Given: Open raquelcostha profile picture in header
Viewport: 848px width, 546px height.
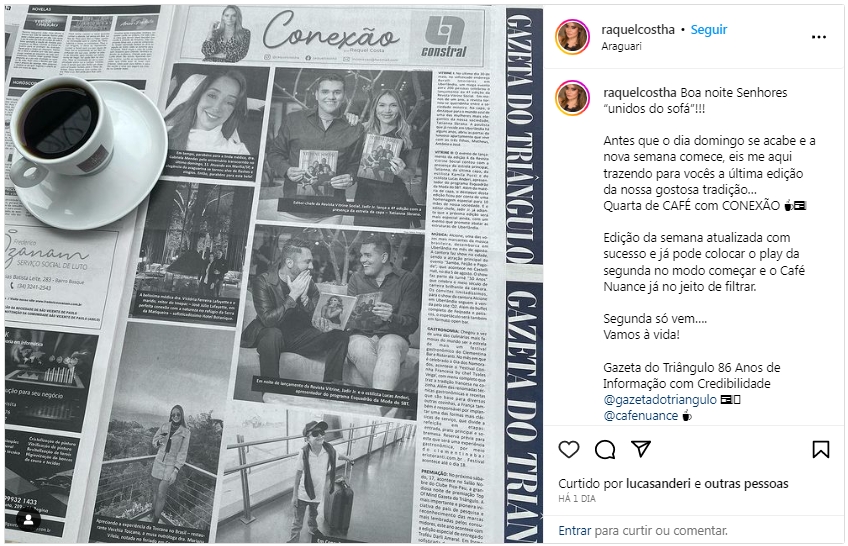Looking at the screenshot, I should [x=573, y=37].
